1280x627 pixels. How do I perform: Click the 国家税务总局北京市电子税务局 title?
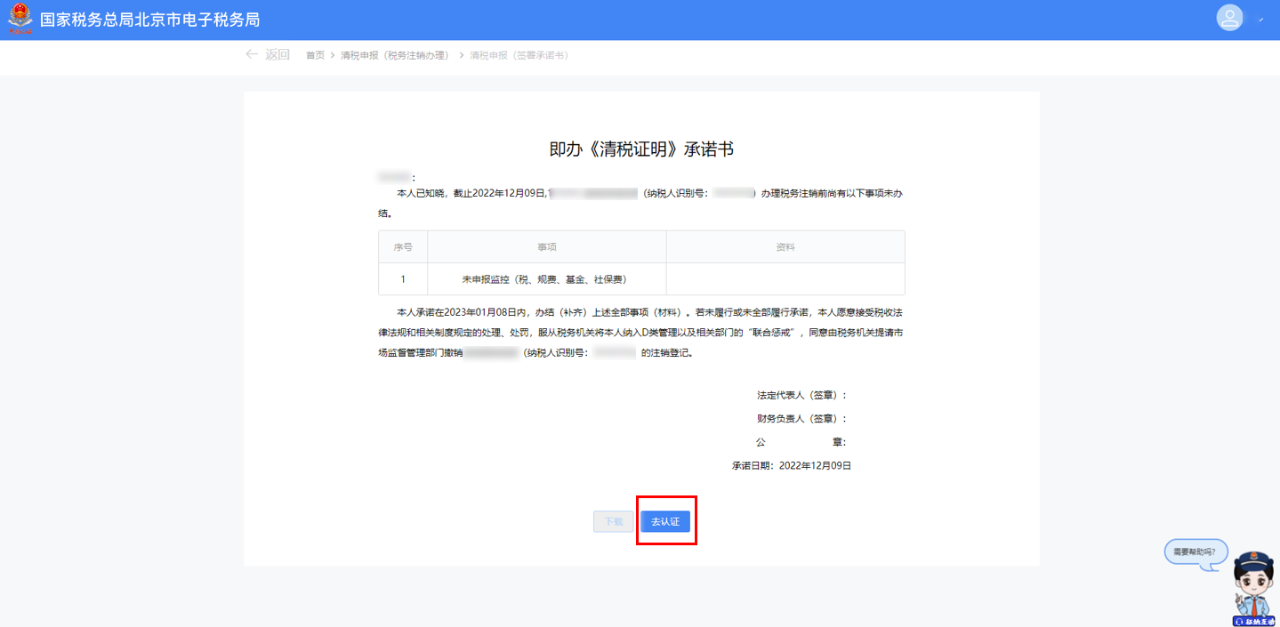[150, 20]
